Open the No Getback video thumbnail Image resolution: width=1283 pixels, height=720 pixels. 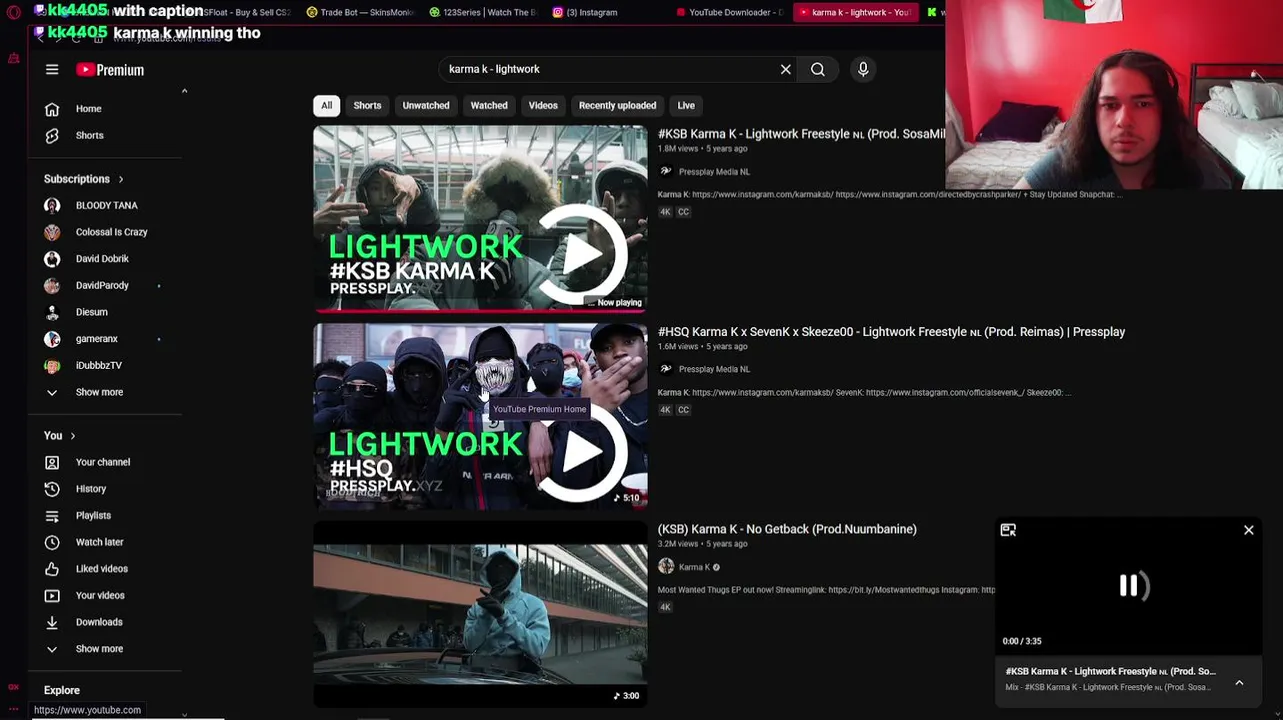(x=480, y=614)
